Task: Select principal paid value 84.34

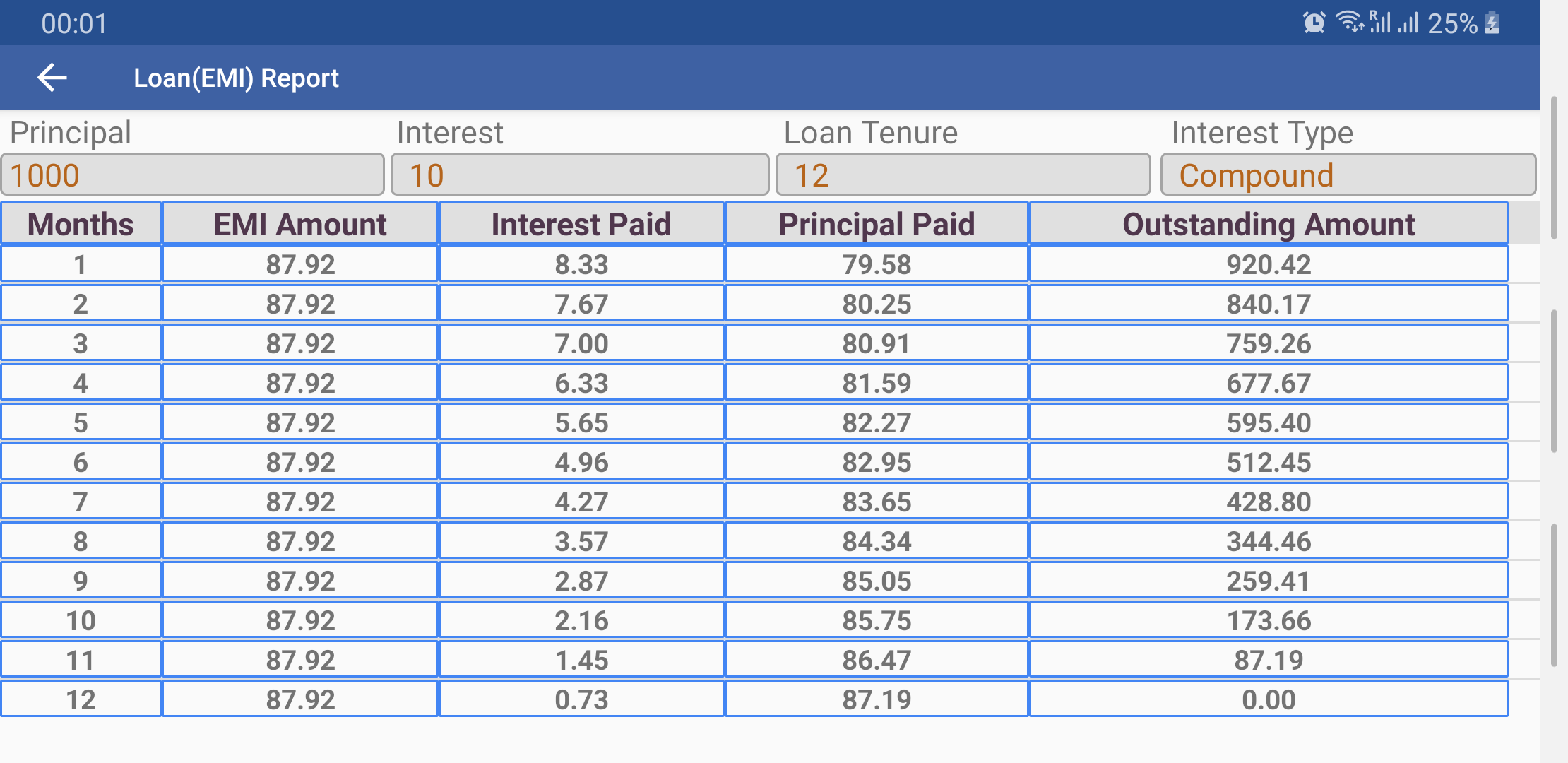Action: tap(877, 541)
